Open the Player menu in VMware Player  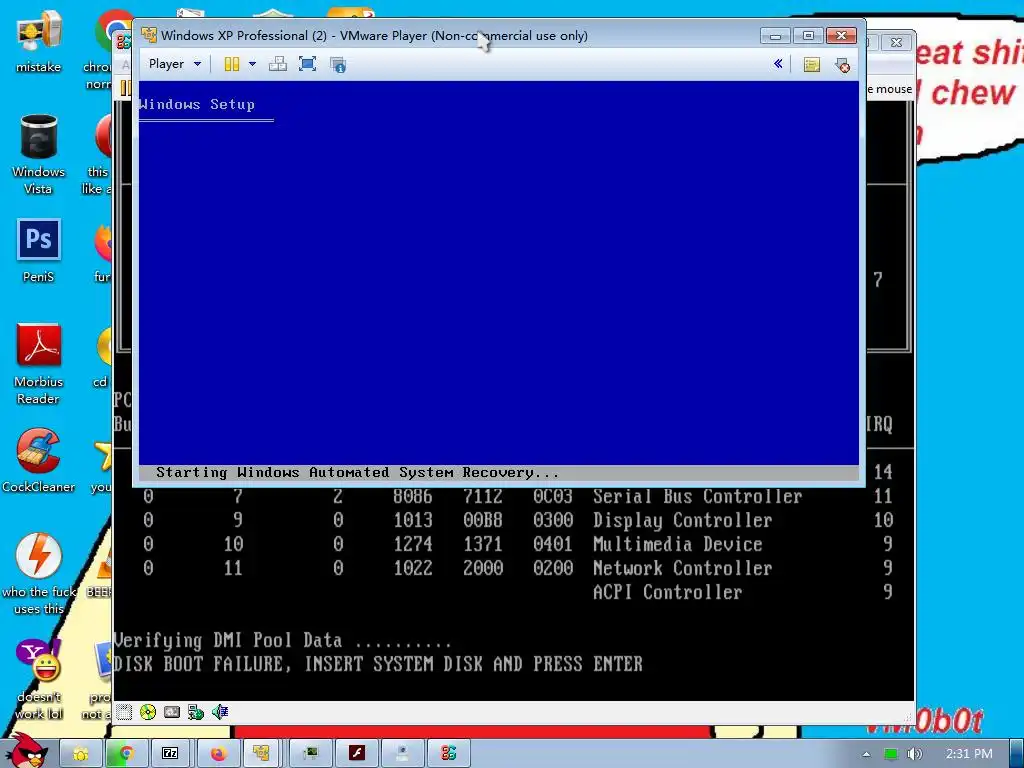coord(174,64)
